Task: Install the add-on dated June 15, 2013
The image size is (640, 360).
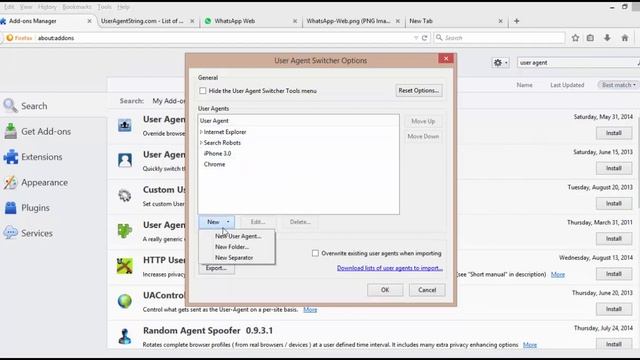Action: pyautogui.click(x=613, y=168)
